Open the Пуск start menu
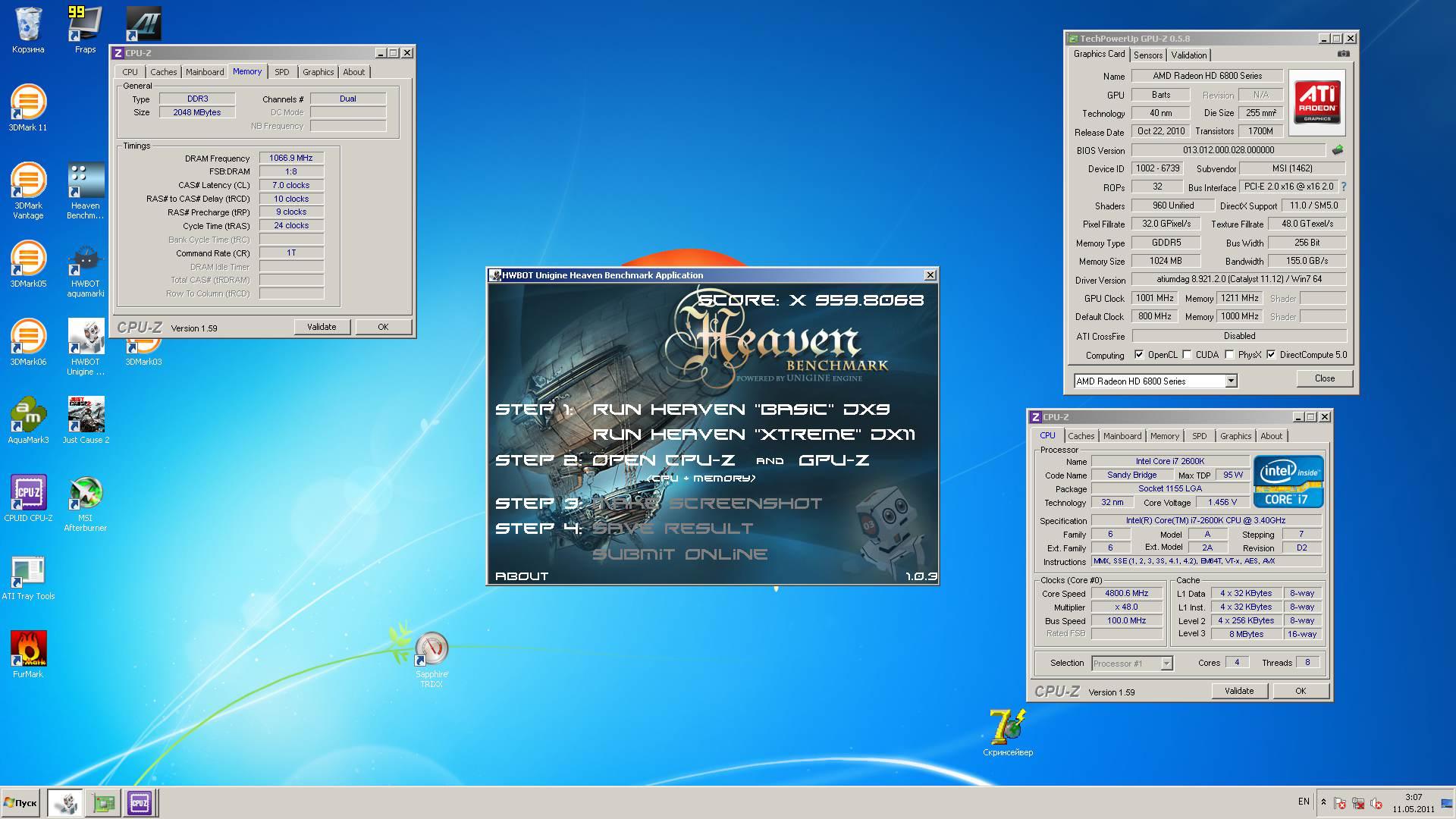The height and width of the screenshot is (819, 1456). 20,802
